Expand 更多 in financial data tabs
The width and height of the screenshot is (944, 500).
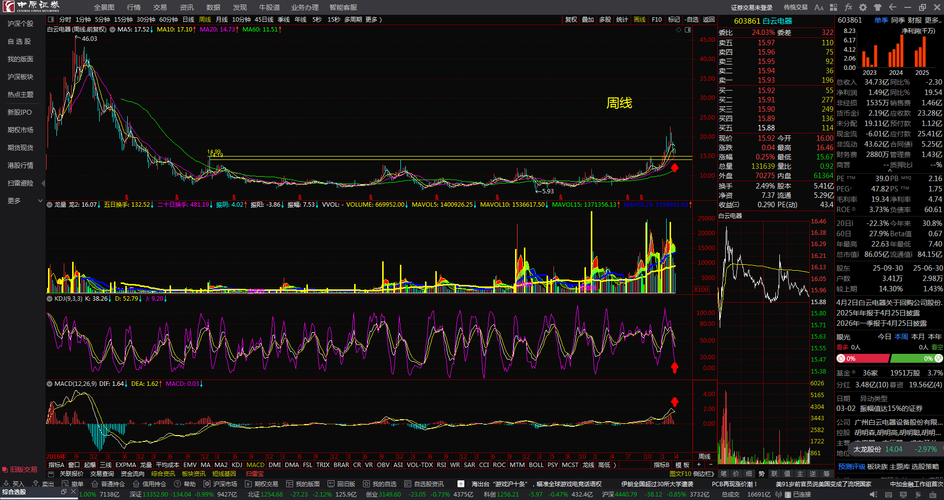coord(935,19)
